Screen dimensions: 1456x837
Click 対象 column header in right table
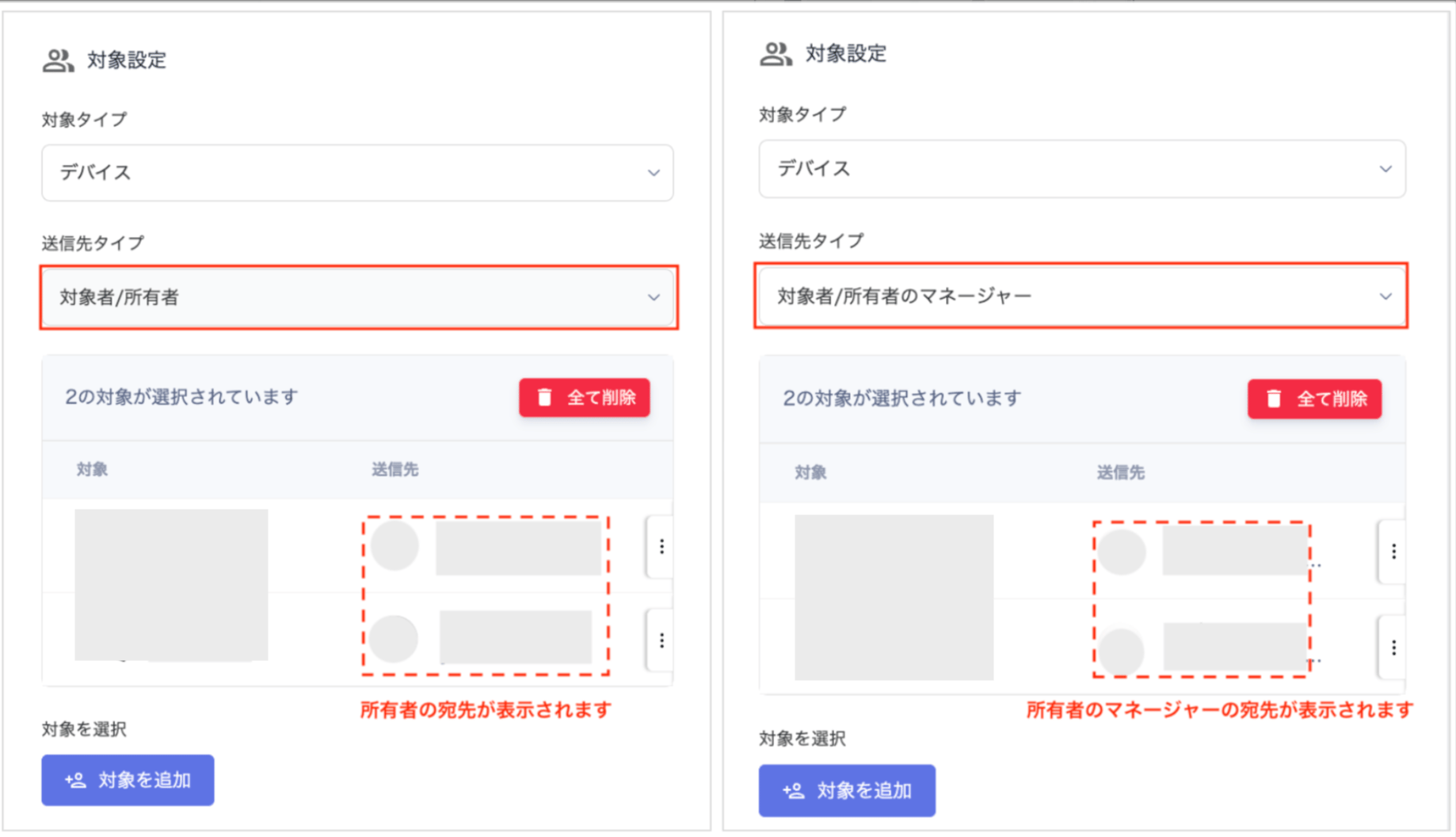[810, 473]
